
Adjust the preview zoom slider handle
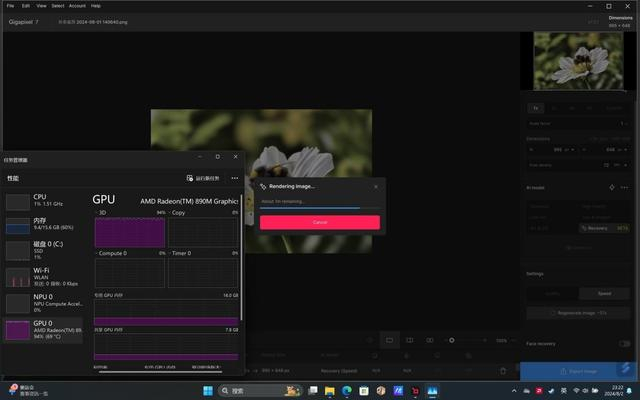click(x=451, y=340)
